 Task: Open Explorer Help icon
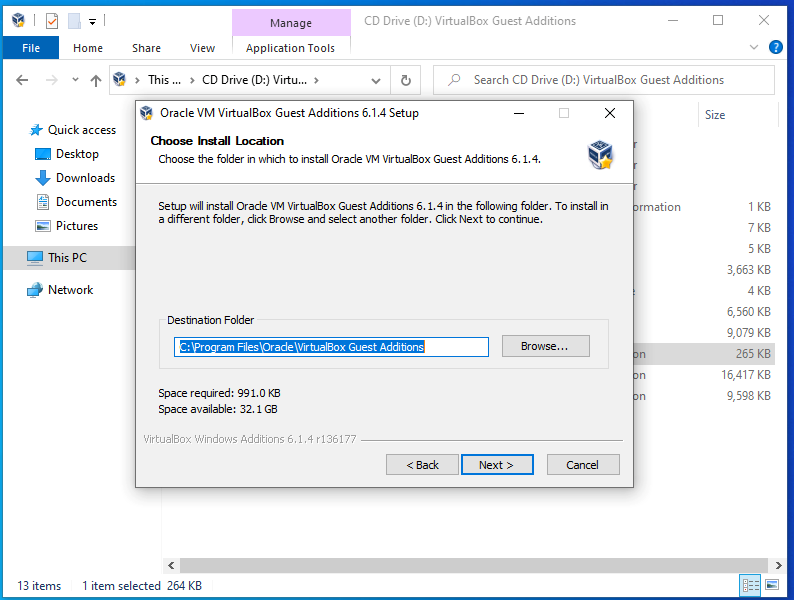point(775,47)
